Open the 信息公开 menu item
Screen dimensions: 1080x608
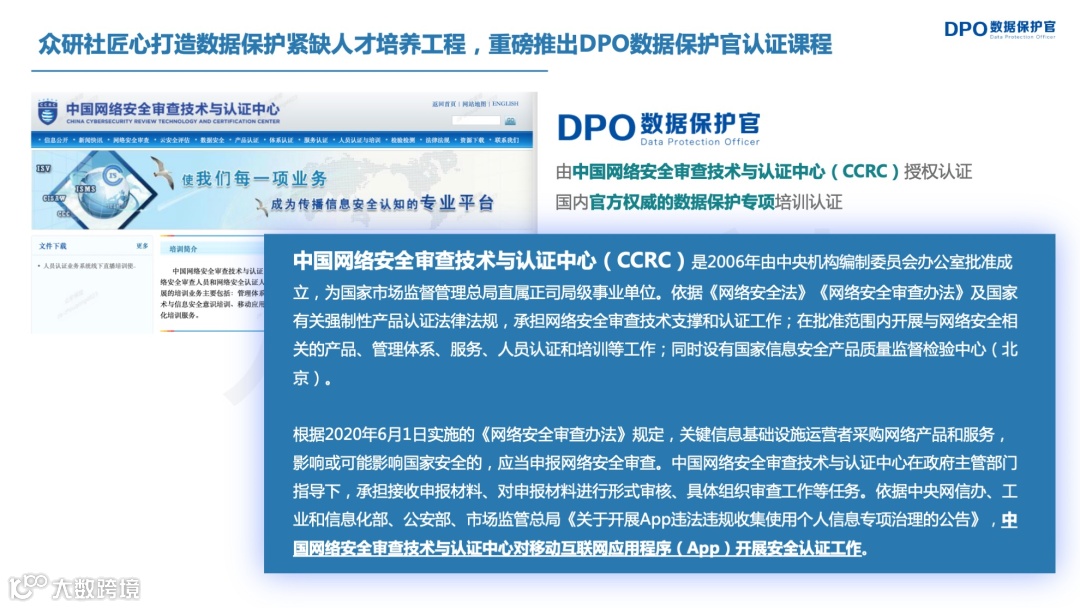(56, 140)
